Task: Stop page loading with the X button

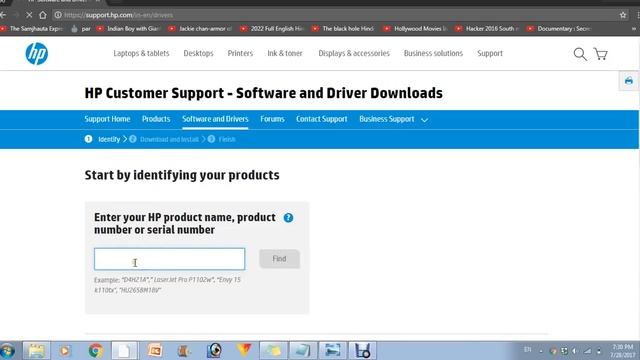Action: pyautogui.click(x=29, y=15)
